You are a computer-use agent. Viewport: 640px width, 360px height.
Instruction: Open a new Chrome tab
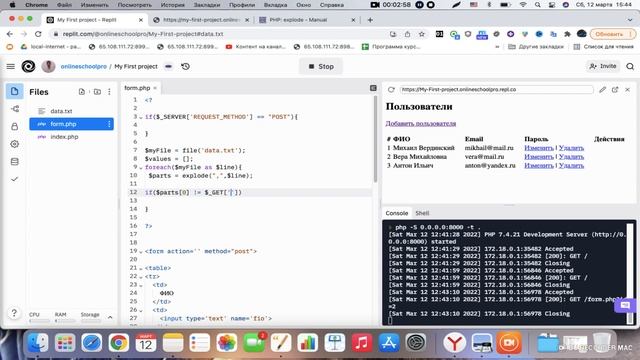pyautogui.click(x=370, y=20)
